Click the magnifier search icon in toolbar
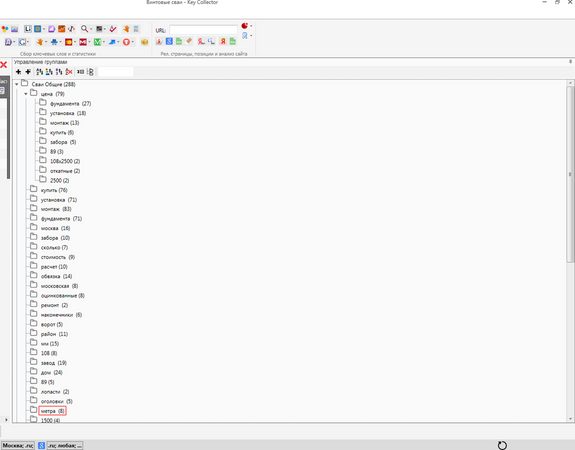 click(84, 29)
